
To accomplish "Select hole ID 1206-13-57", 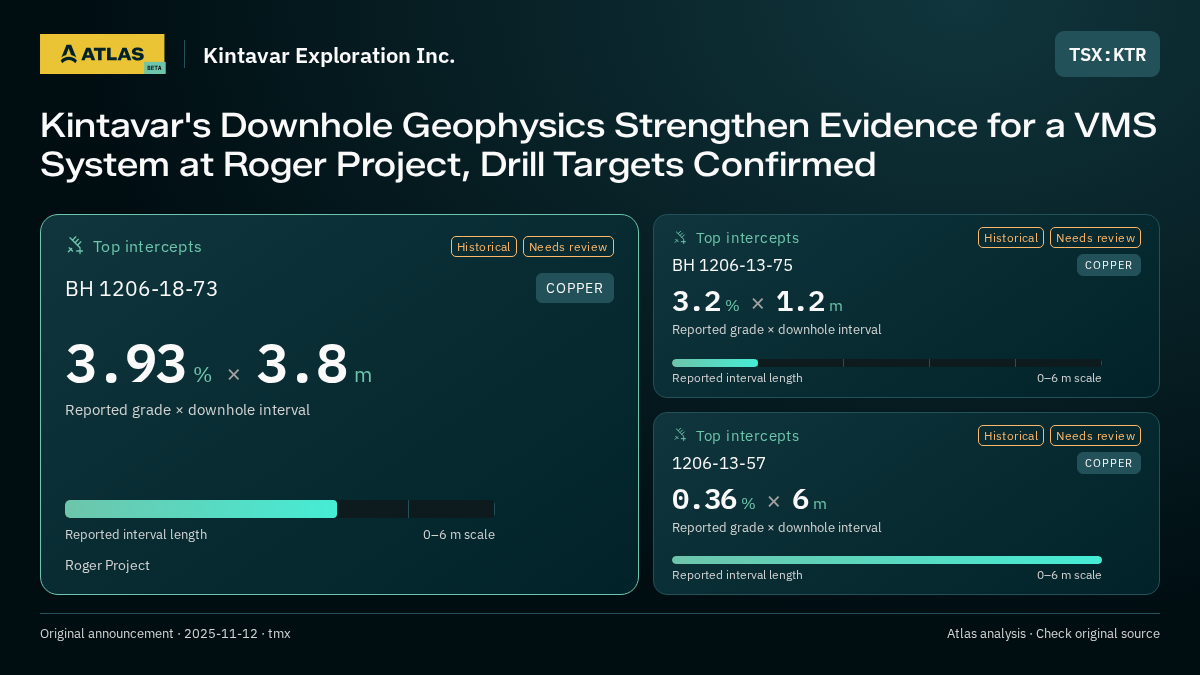I will click(719, 463).
